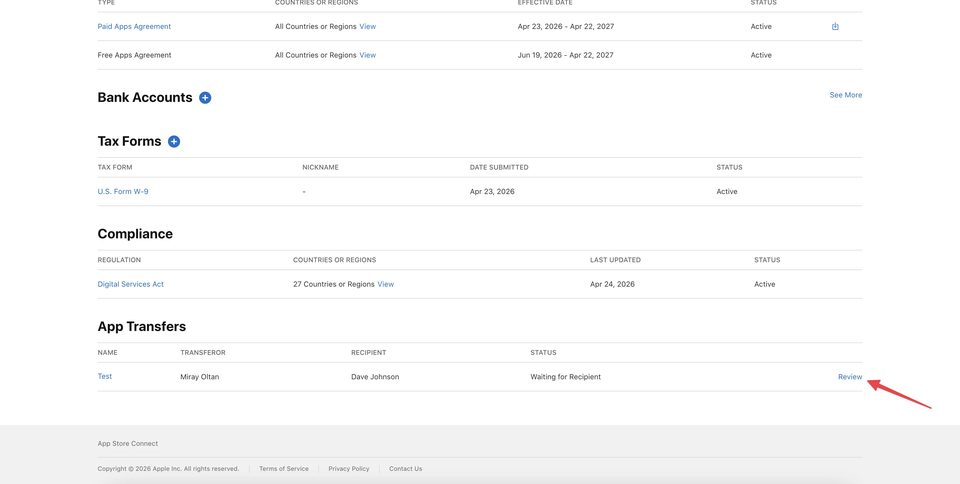
Task: Add a new tax form with plus icon
Action: pyautogui.click(x=174, y=141)
